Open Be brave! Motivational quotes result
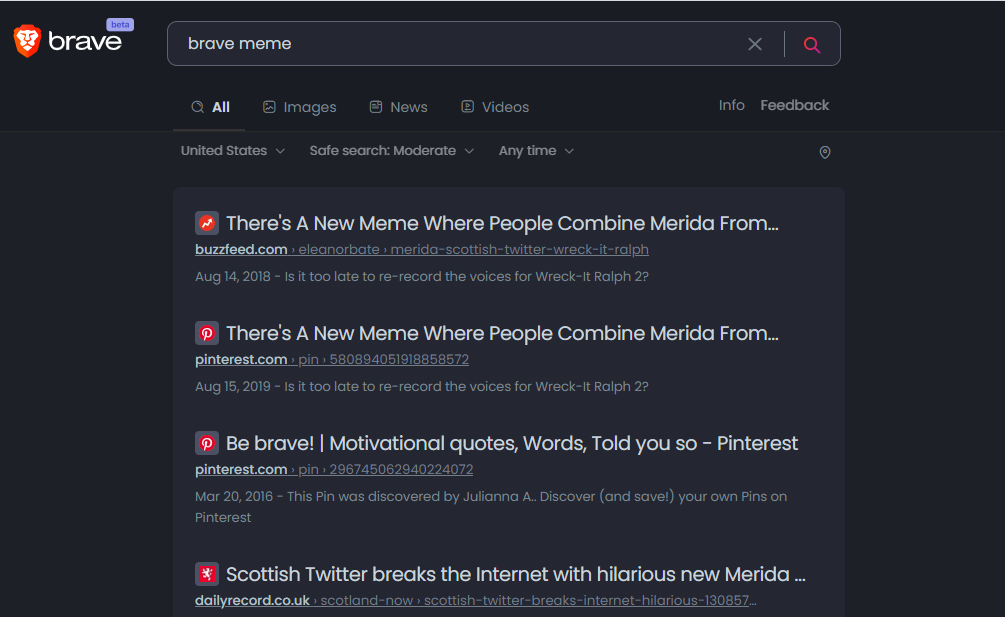The width and height of the screenshot is (1005, 617). 511,443
